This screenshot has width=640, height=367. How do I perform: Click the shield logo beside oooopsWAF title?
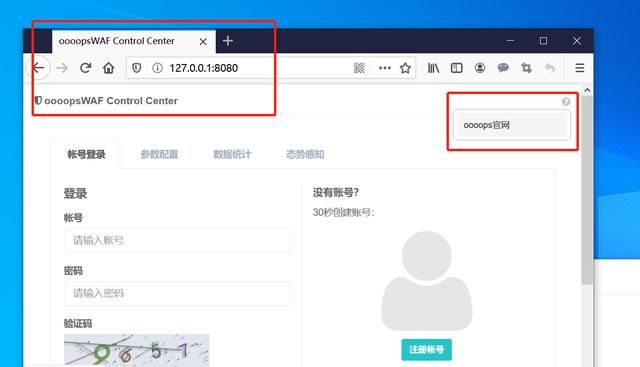click(x=38, y=100)
